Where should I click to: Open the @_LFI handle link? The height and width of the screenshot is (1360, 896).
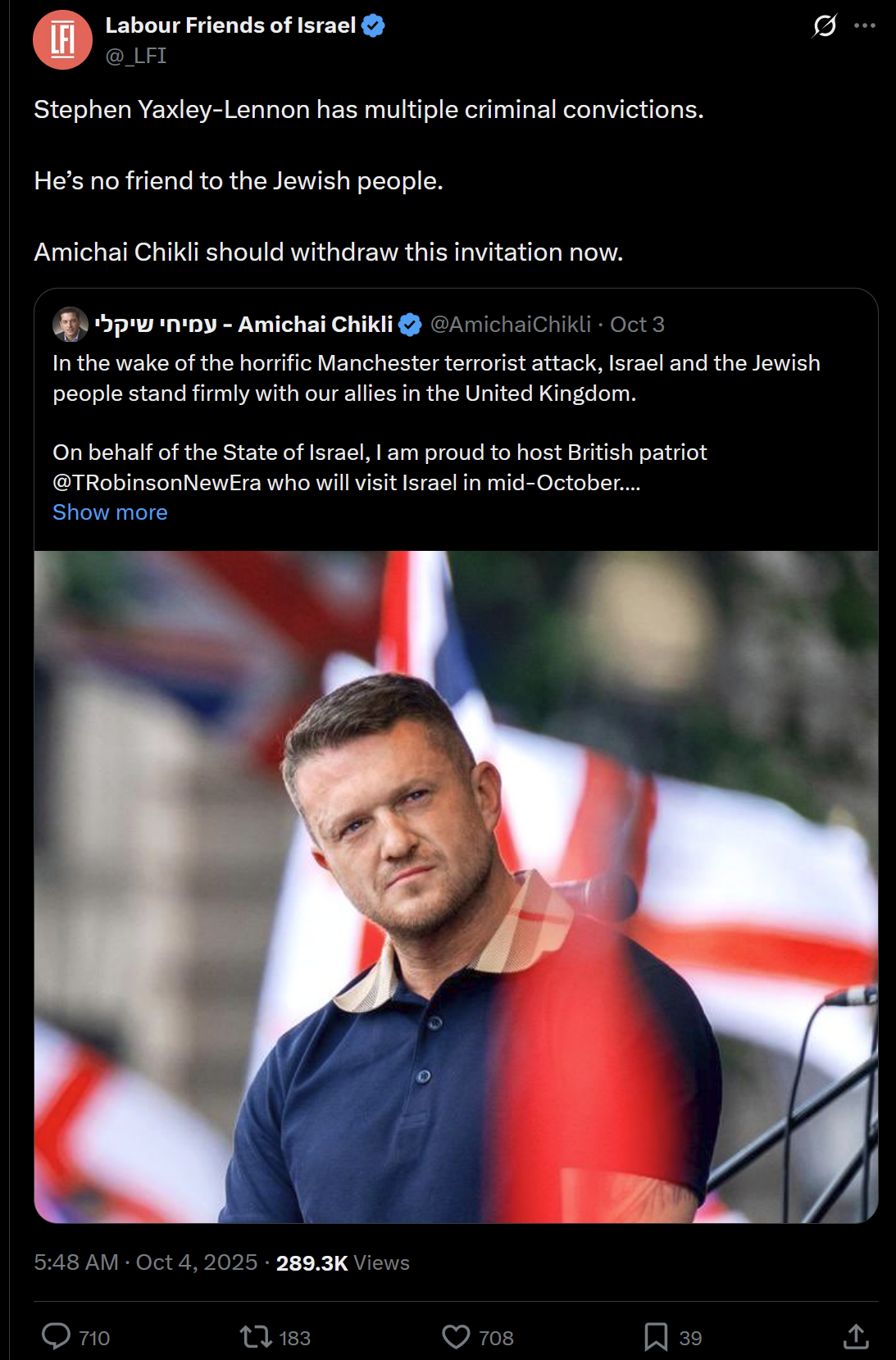136,56
